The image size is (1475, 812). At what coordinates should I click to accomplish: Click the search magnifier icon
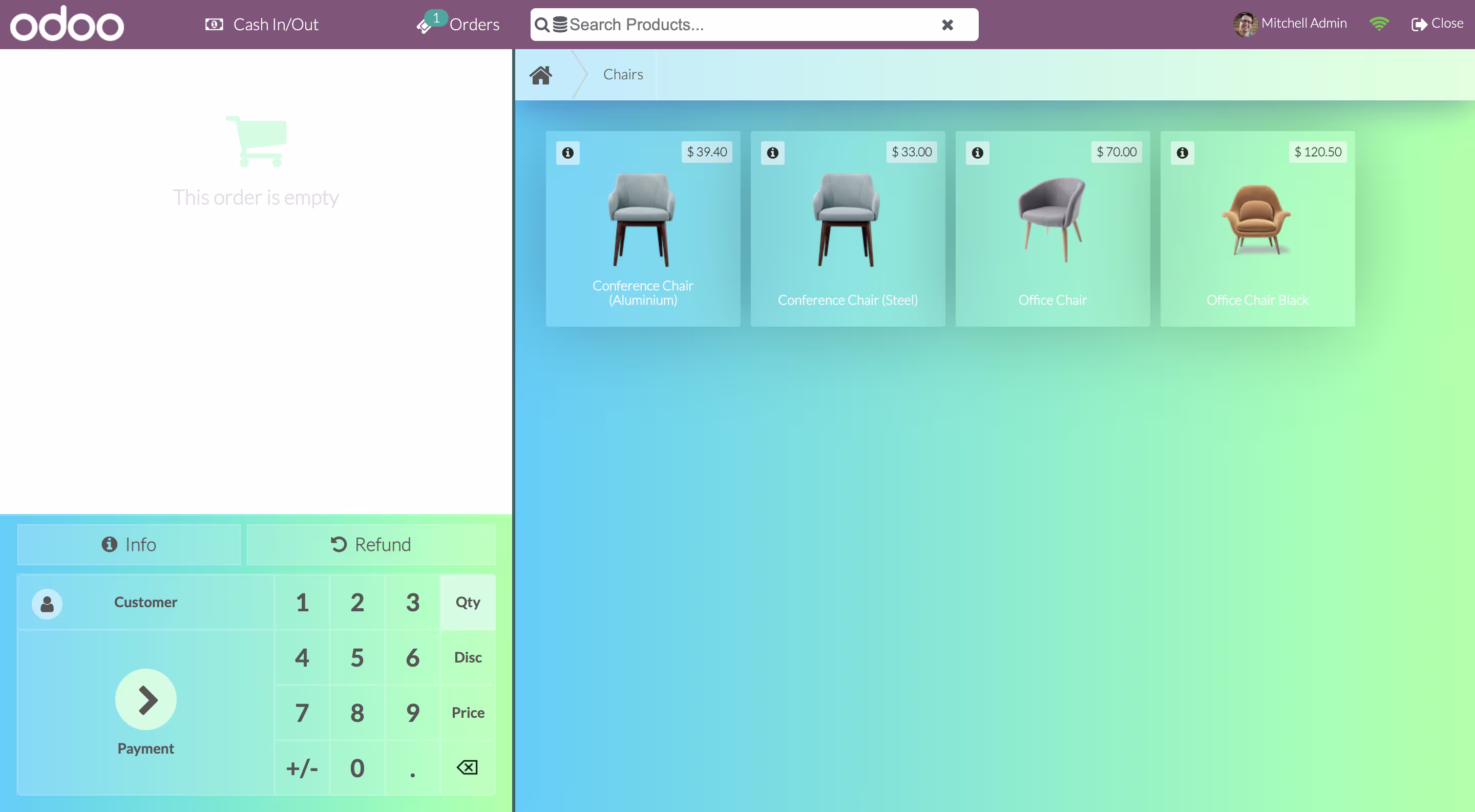coord(541,25)
